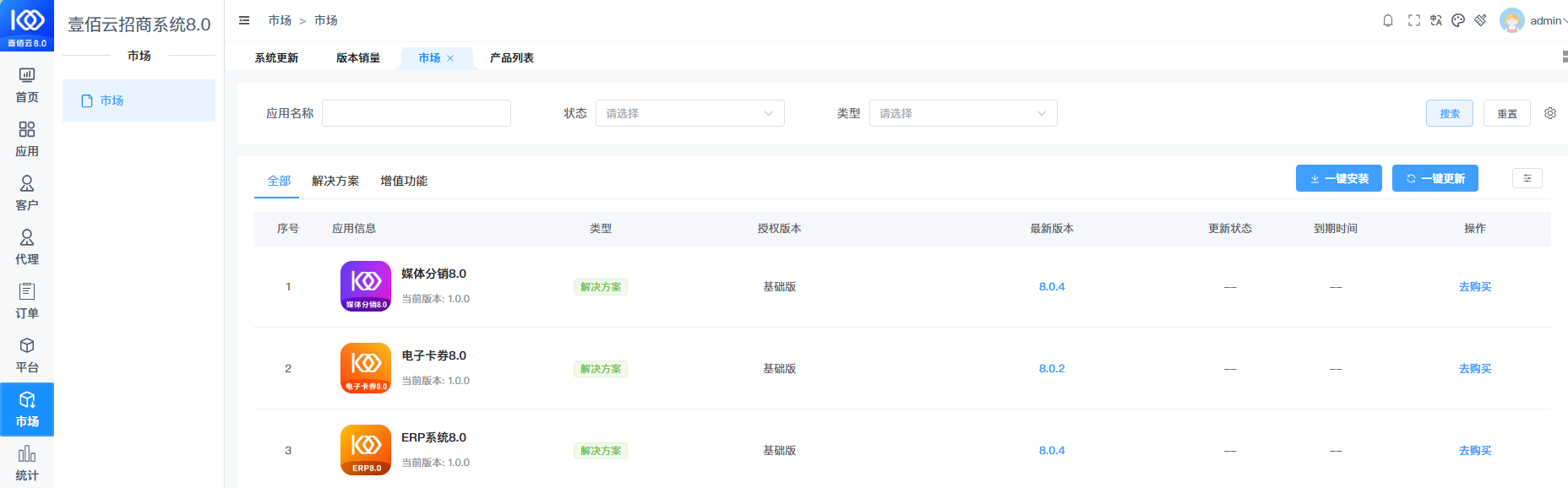Image resolution: width=1568 pixels, height=488 pixels.
Task: Expand the admin user menu
Action: 1549,20
